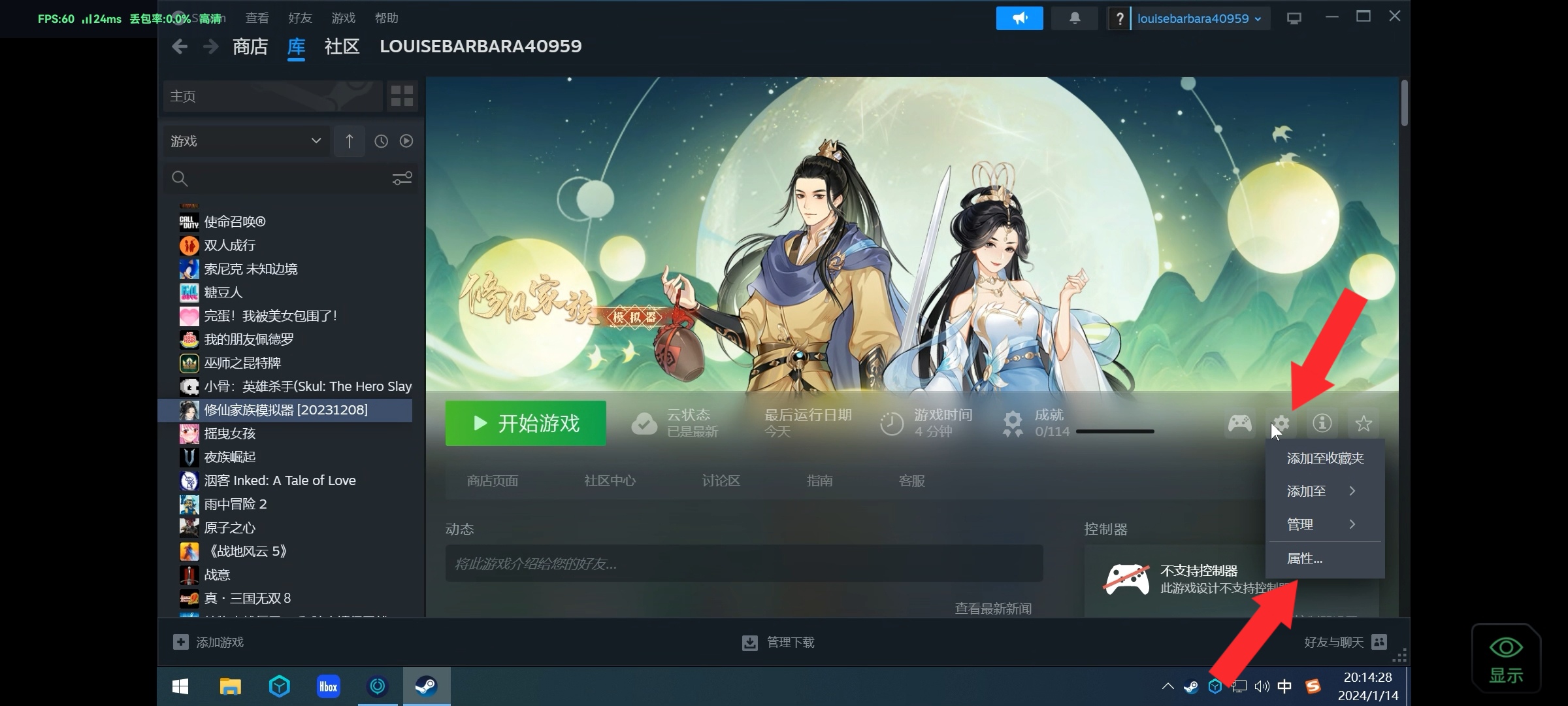This screenshot has height=706, width=1568.
Task: Open the 游戏 menu in menu bar
Action: click(343, 18)
